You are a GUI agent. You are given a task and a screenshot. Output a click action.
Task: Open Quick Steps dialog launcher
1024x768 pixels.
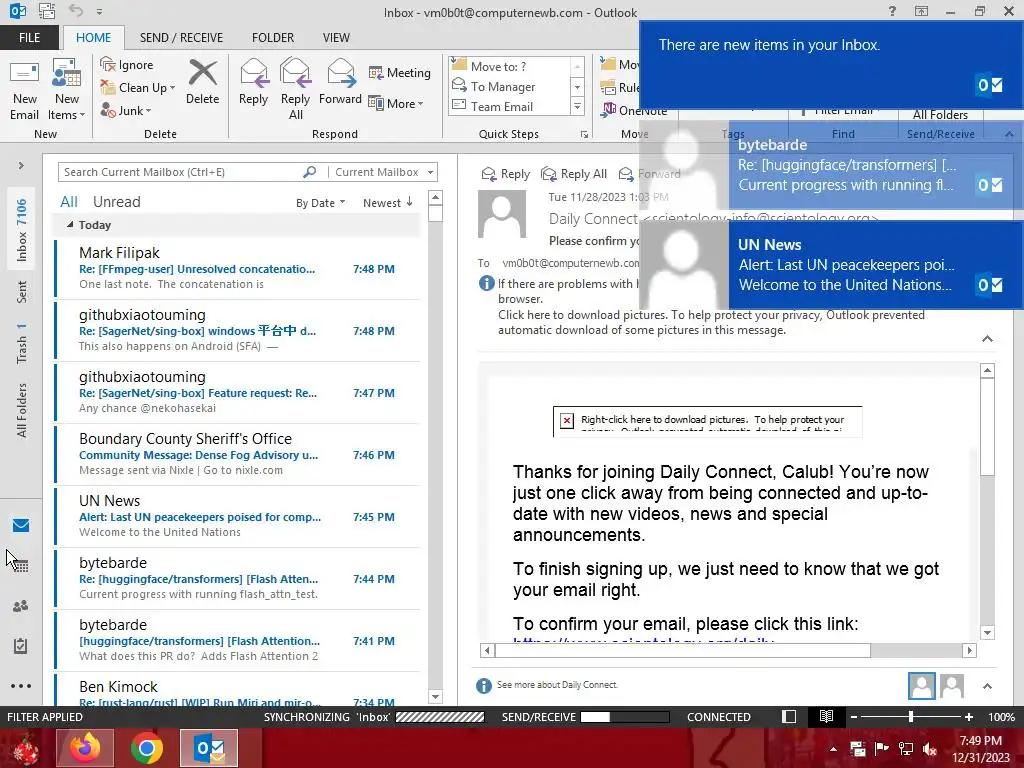[584, 135]
